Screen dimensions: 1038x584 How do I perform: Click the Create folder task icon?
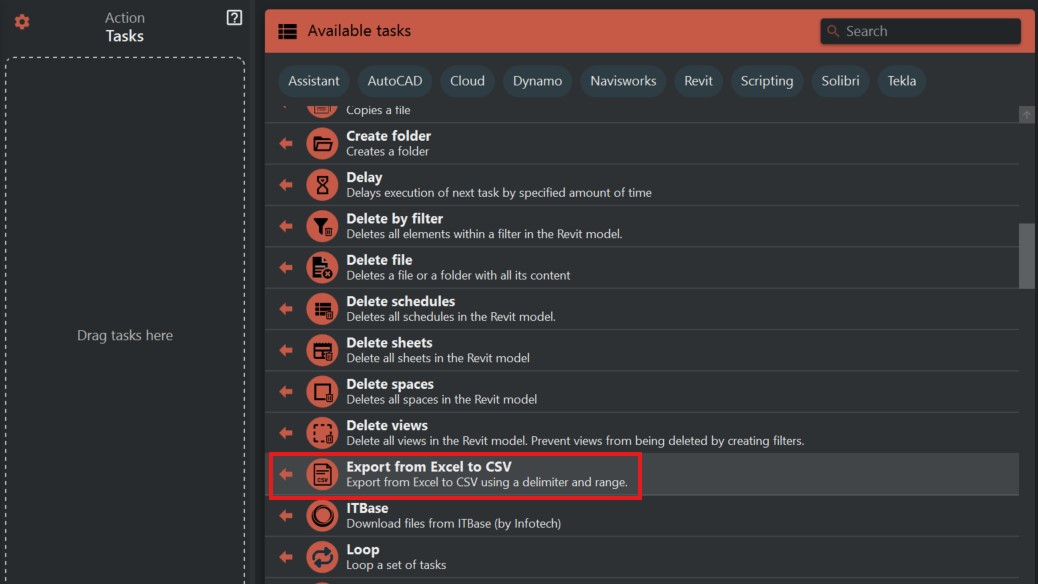click(322, 144)
